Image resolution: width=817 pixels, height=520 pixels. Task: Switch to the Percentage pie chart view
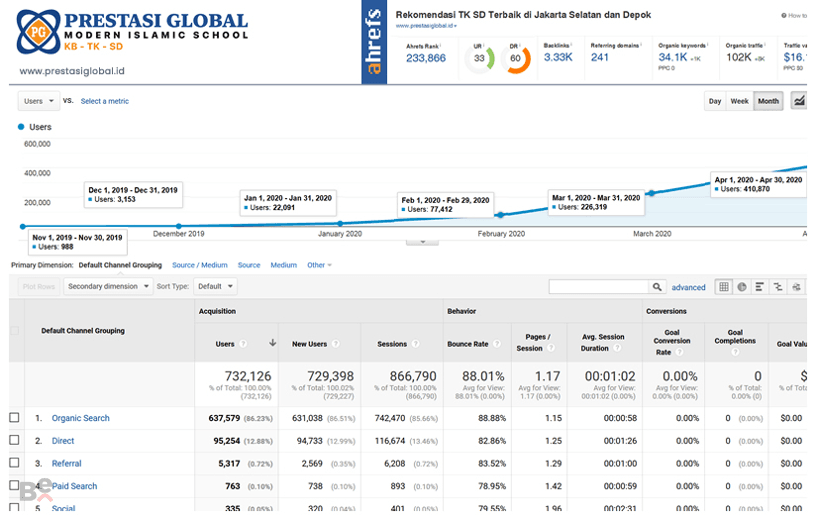pyautogui.click(x=742, y=287)
